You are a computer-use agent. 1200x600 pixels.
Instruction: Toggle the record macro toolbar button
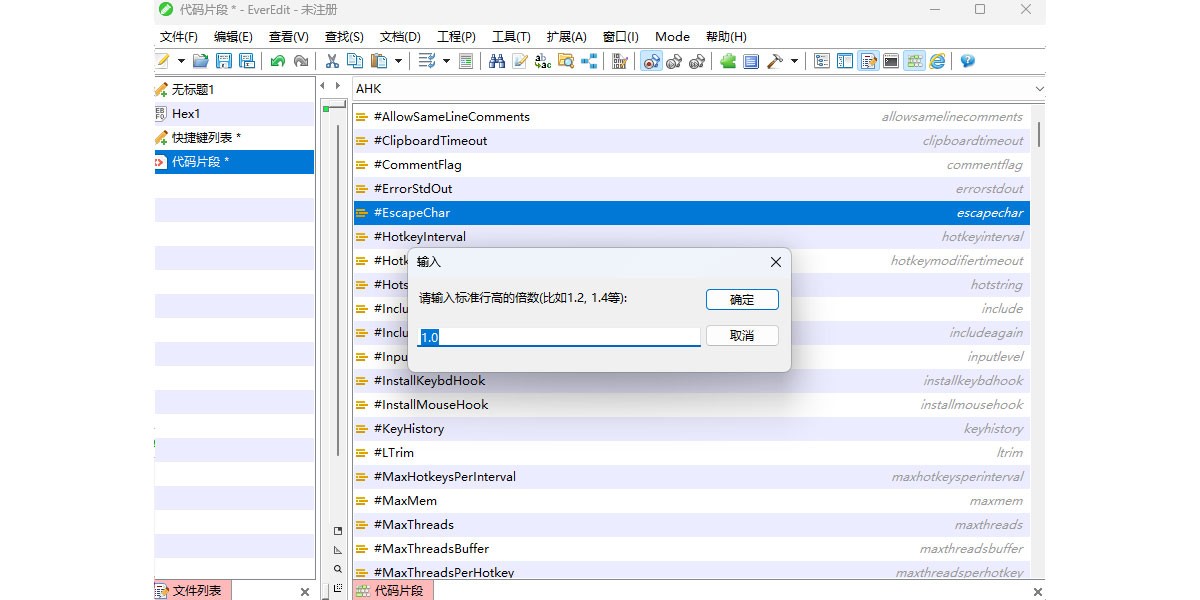click(x=651, y=61)
